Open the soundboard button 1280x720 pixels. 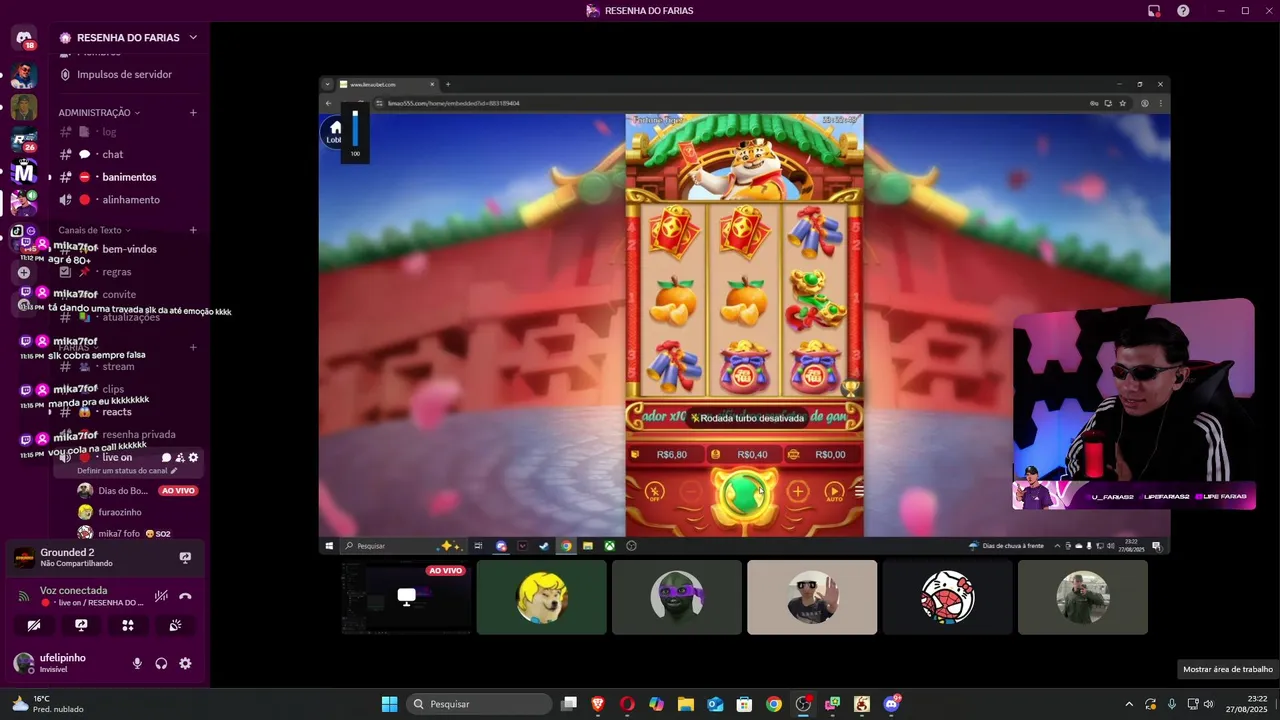(x=175, y=625)
